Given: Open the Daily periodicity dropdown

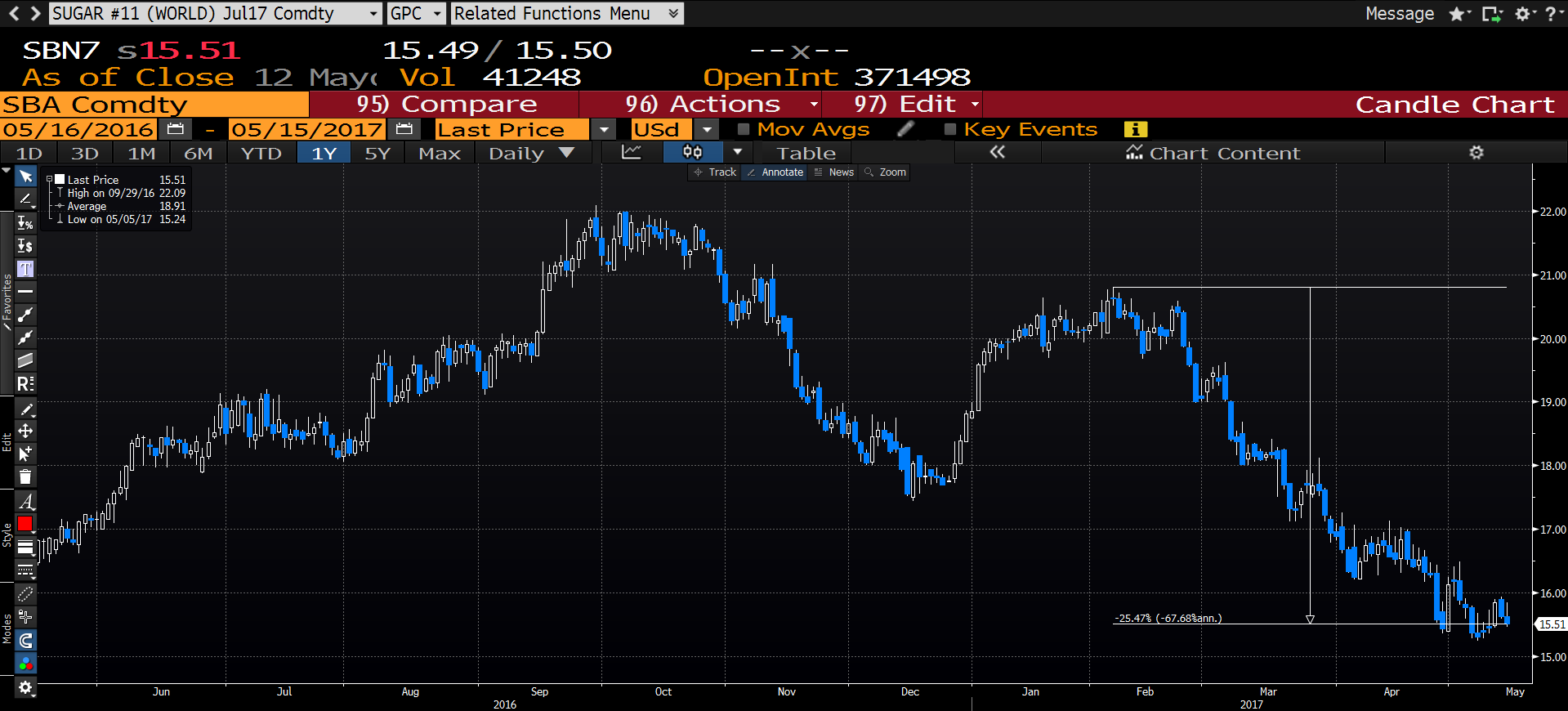Looking at the screenshot, I should coord(532,153).
